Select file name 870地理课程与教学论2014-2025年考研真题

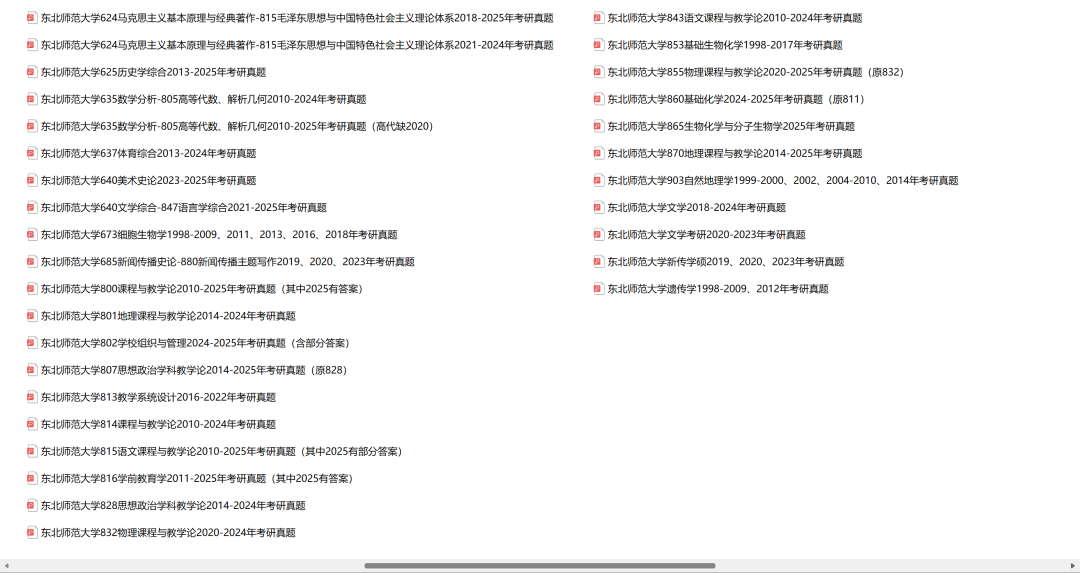point(734,154)
